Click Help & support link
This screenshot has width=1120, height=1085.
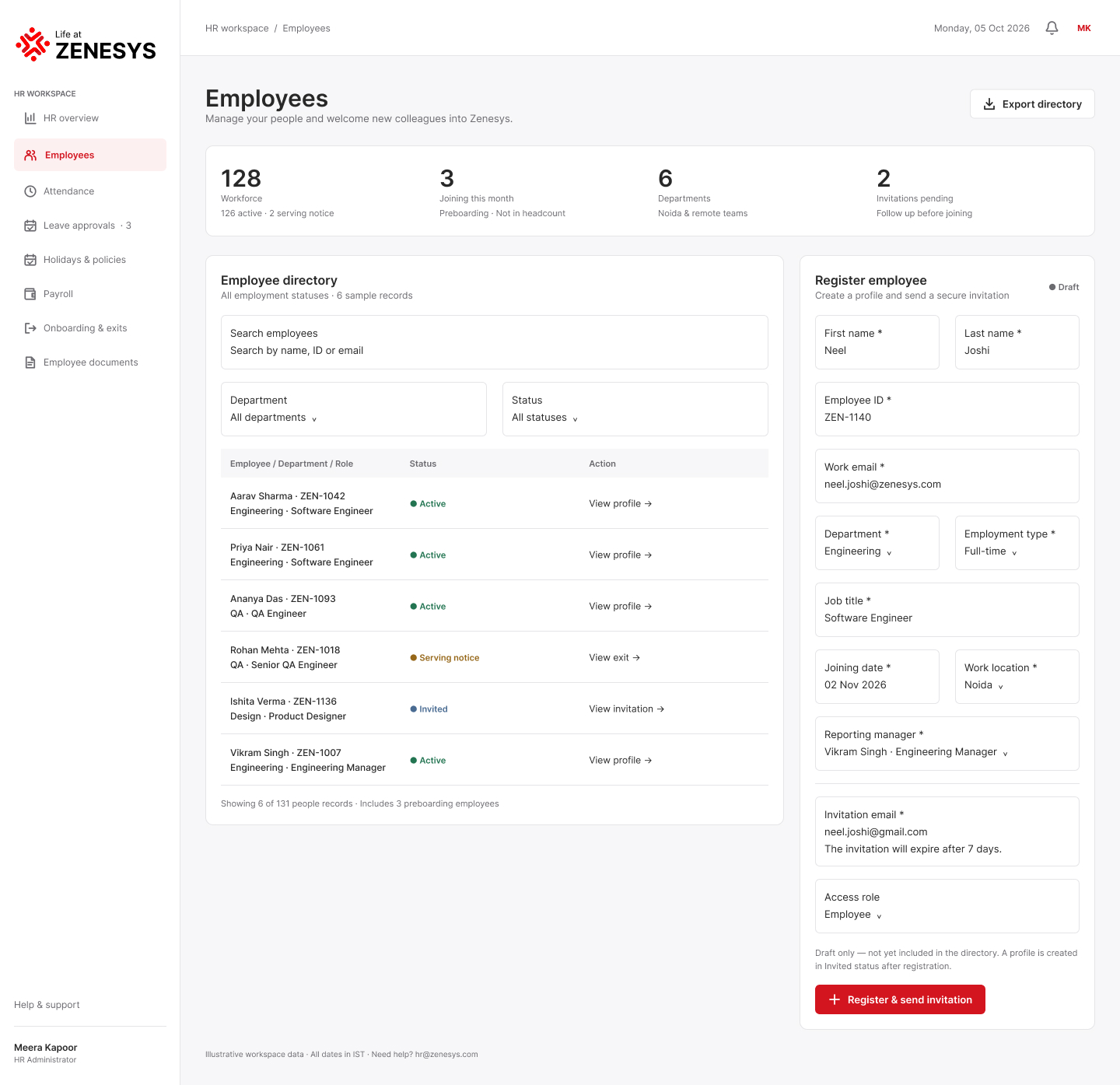pos(47,1005)
